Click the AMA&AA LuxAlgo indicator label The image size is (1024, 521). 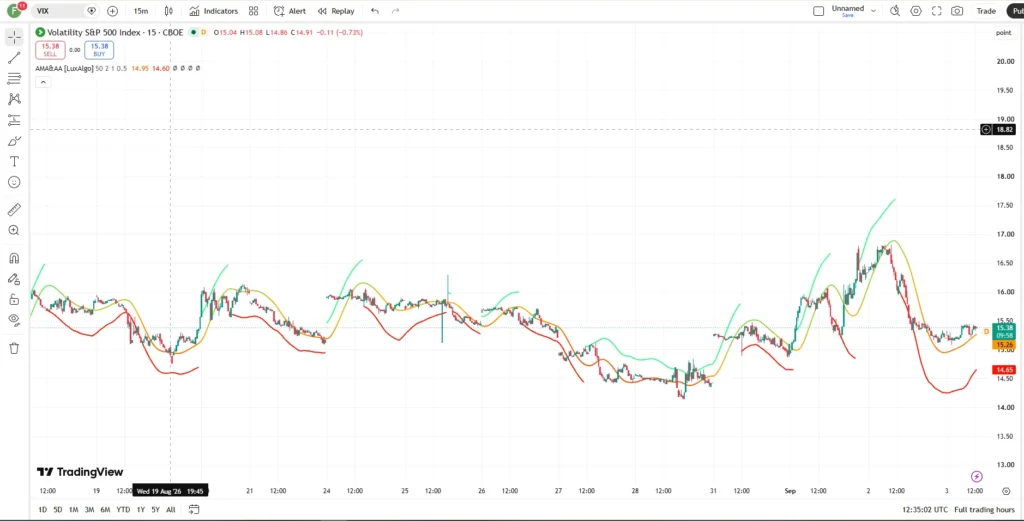65,69
